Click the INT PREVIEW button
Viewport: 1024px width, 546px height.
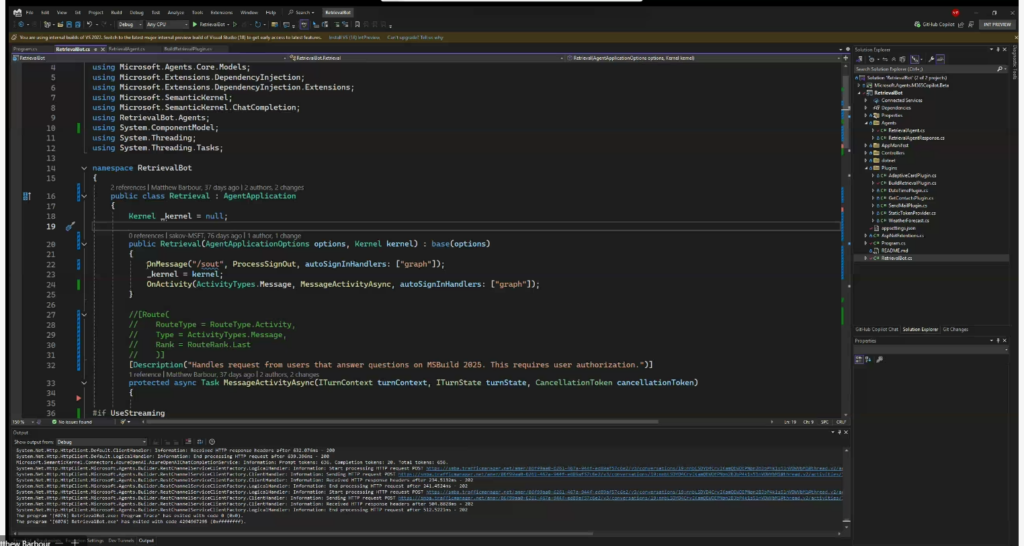click(997, 24)
